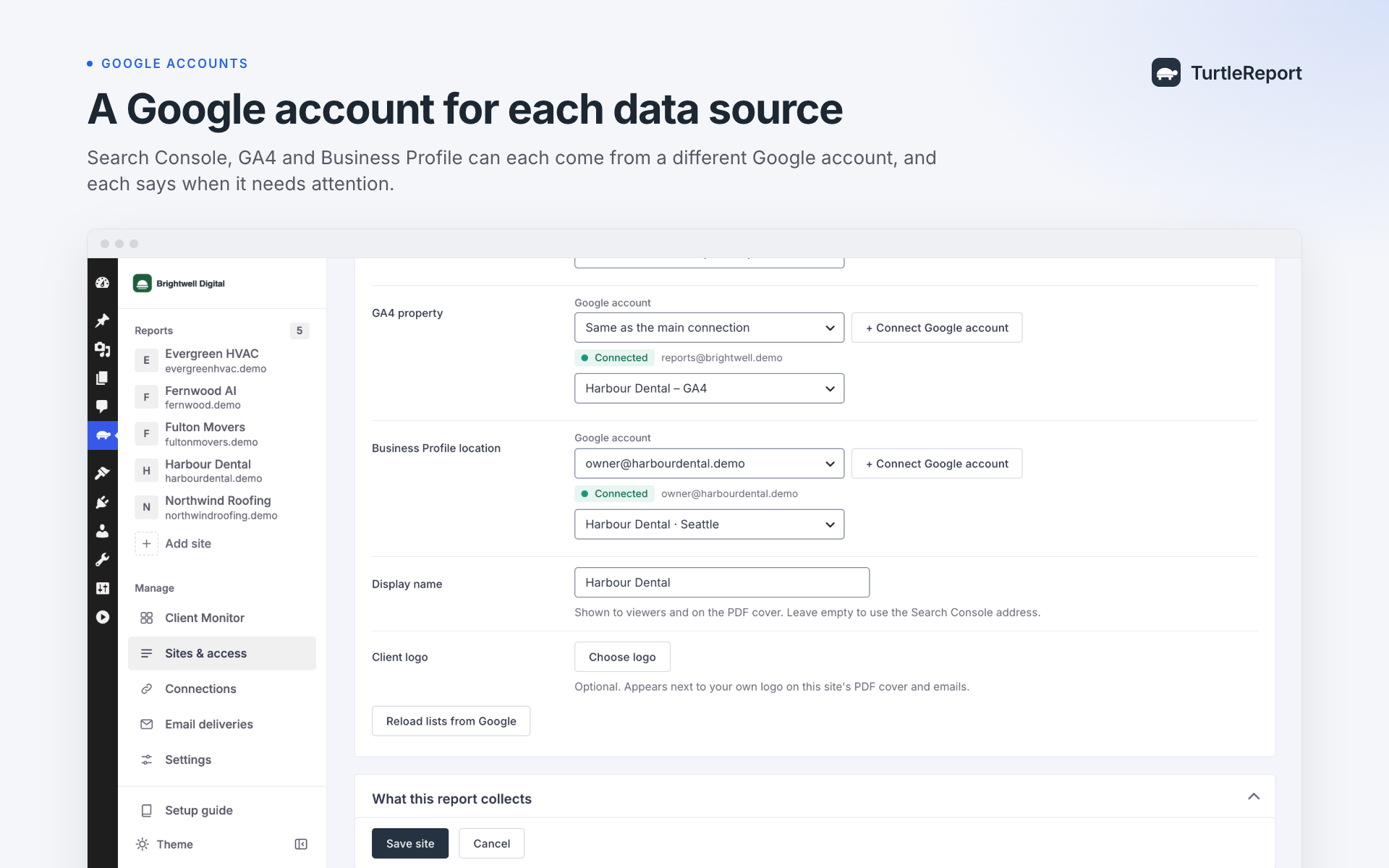Open the Settings sliders icon in the dark sidebar
Screen dimensions: 1389x868
[x=102, y=588]
